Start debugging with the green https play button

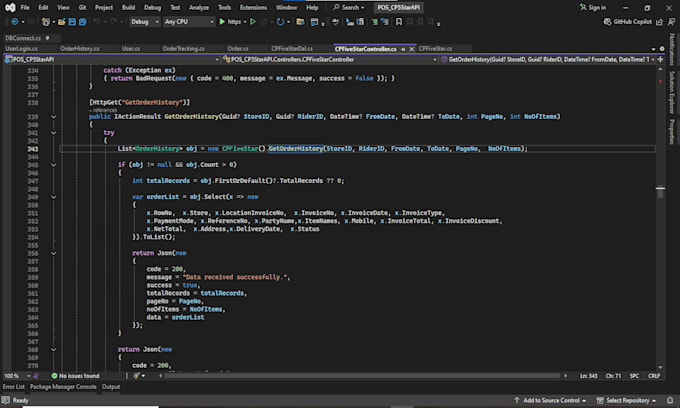pos(222,22)
